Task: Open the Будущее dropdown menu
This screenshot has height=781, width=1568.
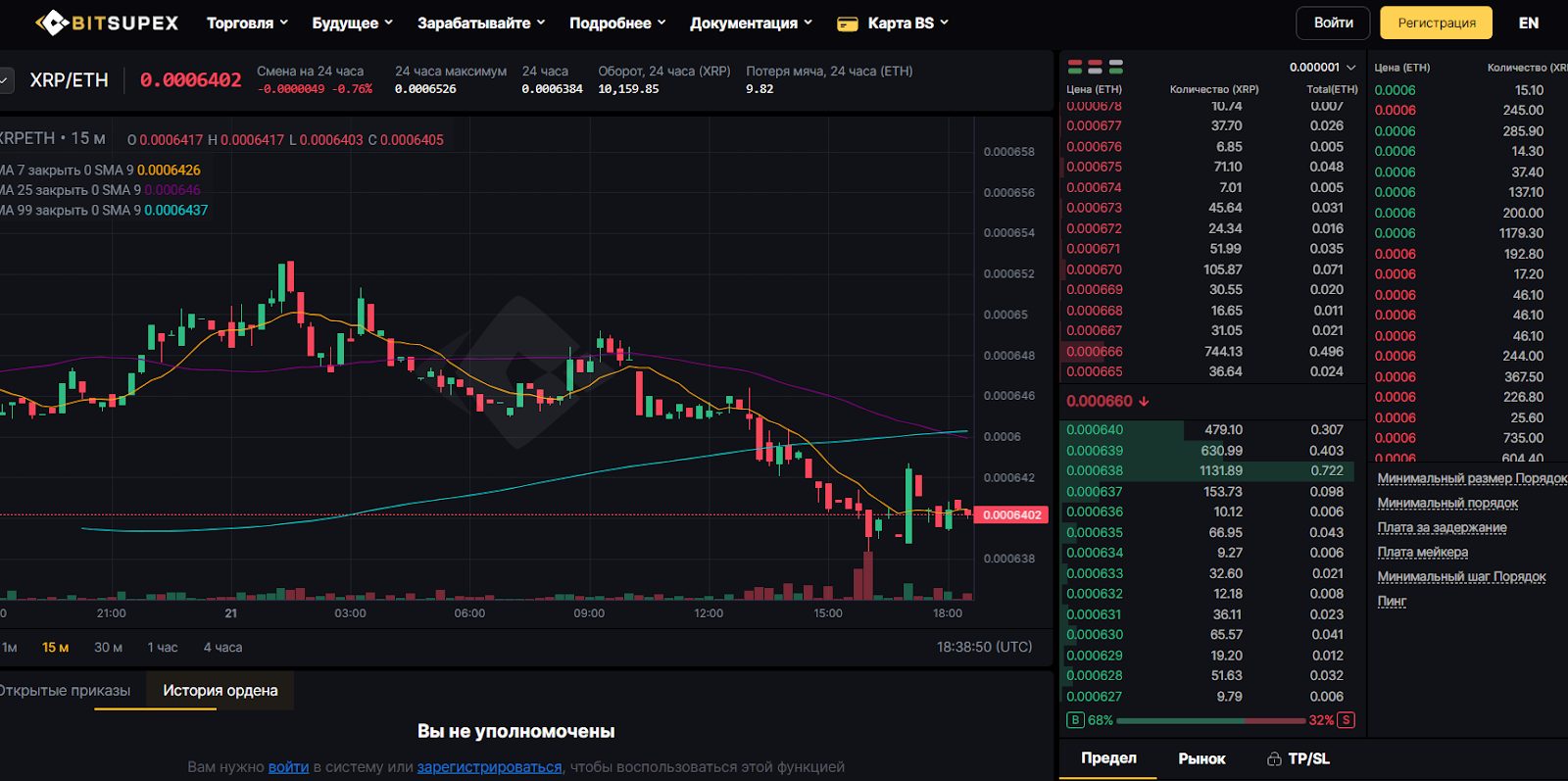Action: [x=352, y=23]
